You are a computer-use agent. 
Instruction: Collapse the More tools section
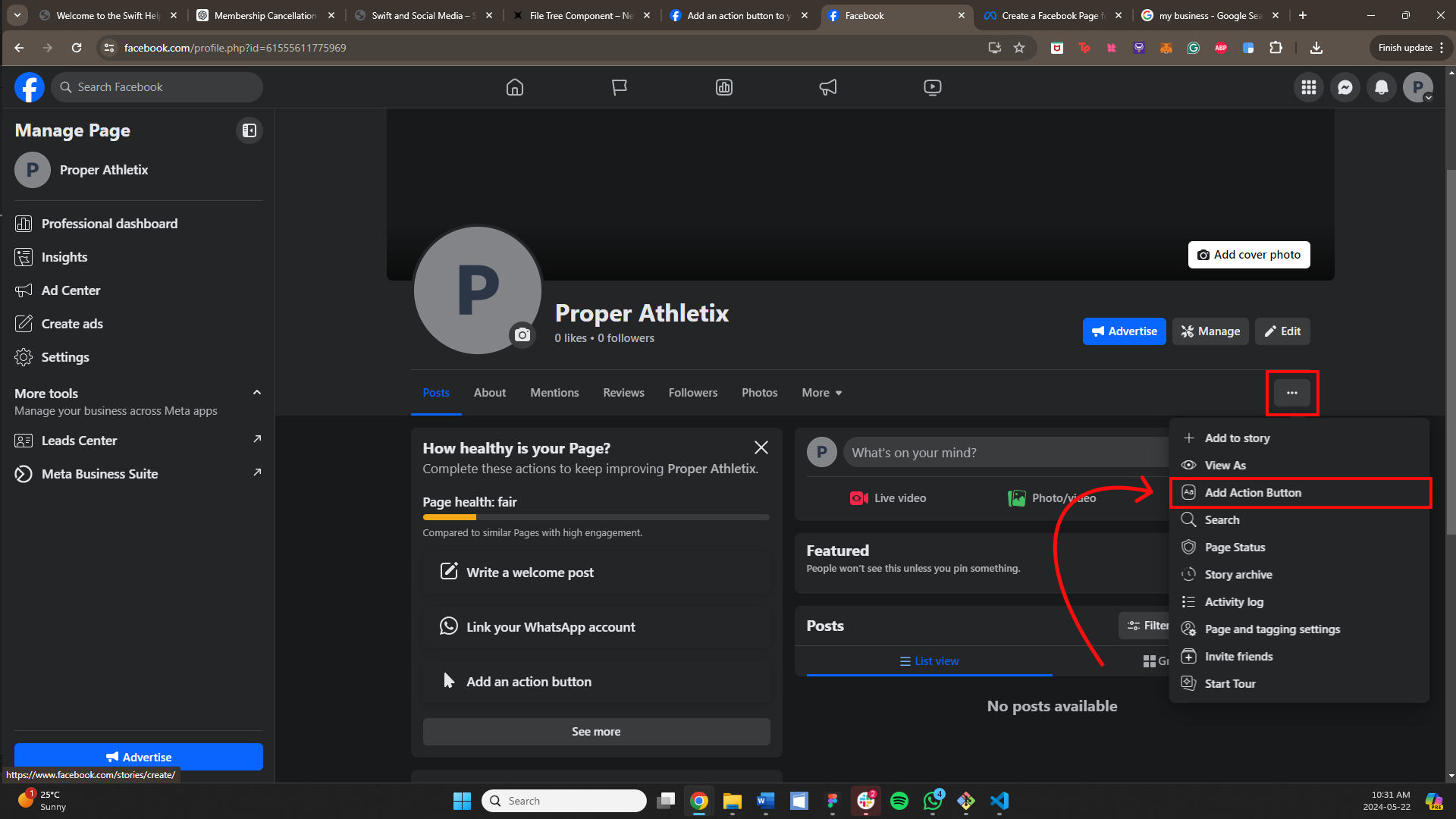[256, 393]
